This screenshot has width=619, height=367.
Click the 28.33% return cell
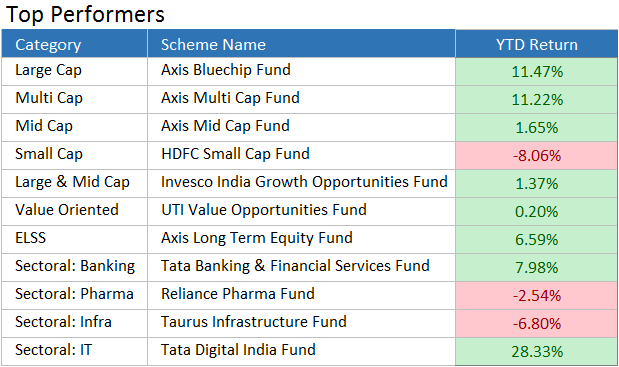(536, 351)
